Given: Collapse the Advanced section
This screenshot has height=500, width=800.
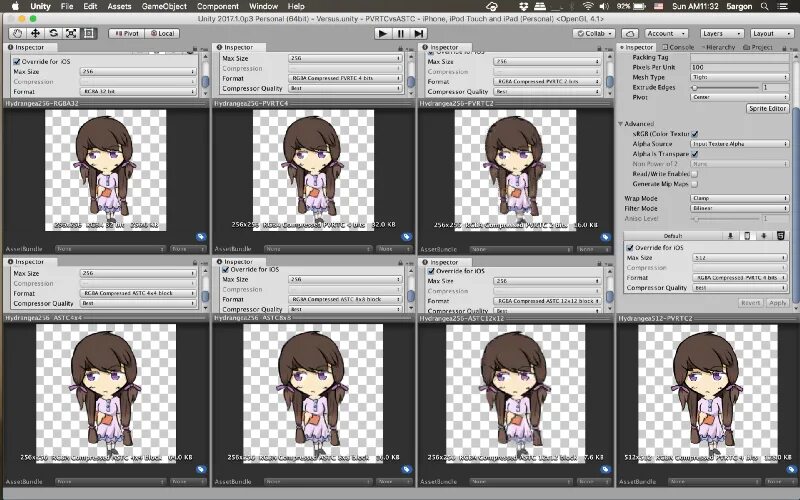Looking at the screenshot, I should click(x=621, y=123).
